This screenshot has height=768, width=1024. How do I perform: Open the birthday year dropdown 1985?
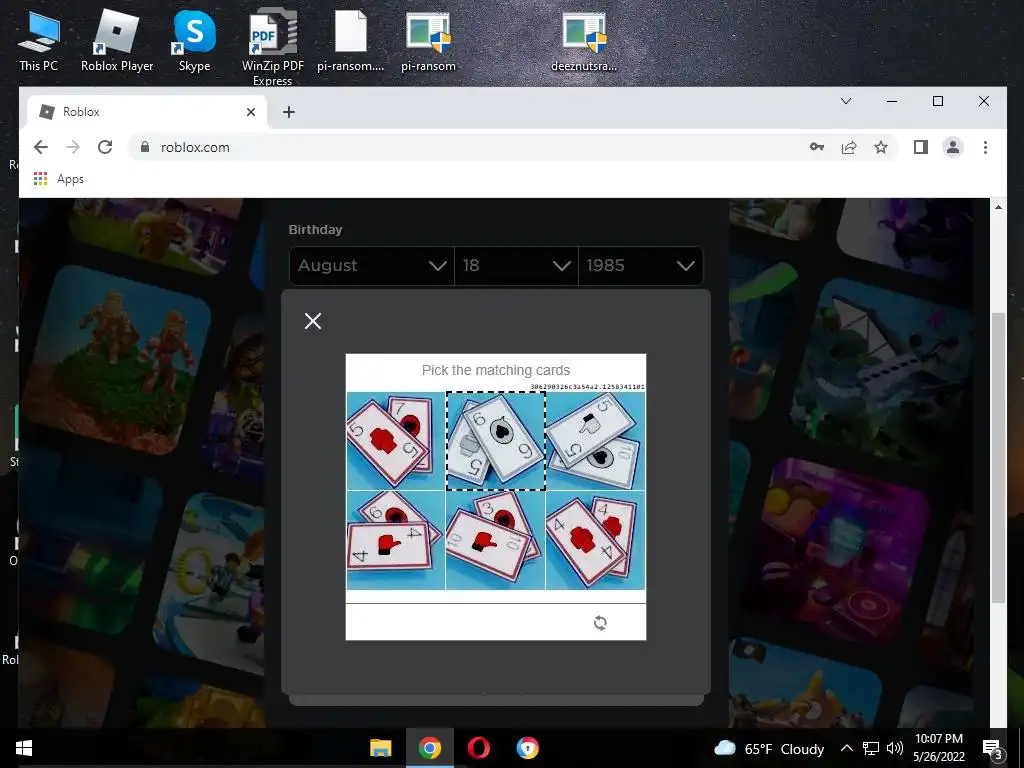[641, 266]
